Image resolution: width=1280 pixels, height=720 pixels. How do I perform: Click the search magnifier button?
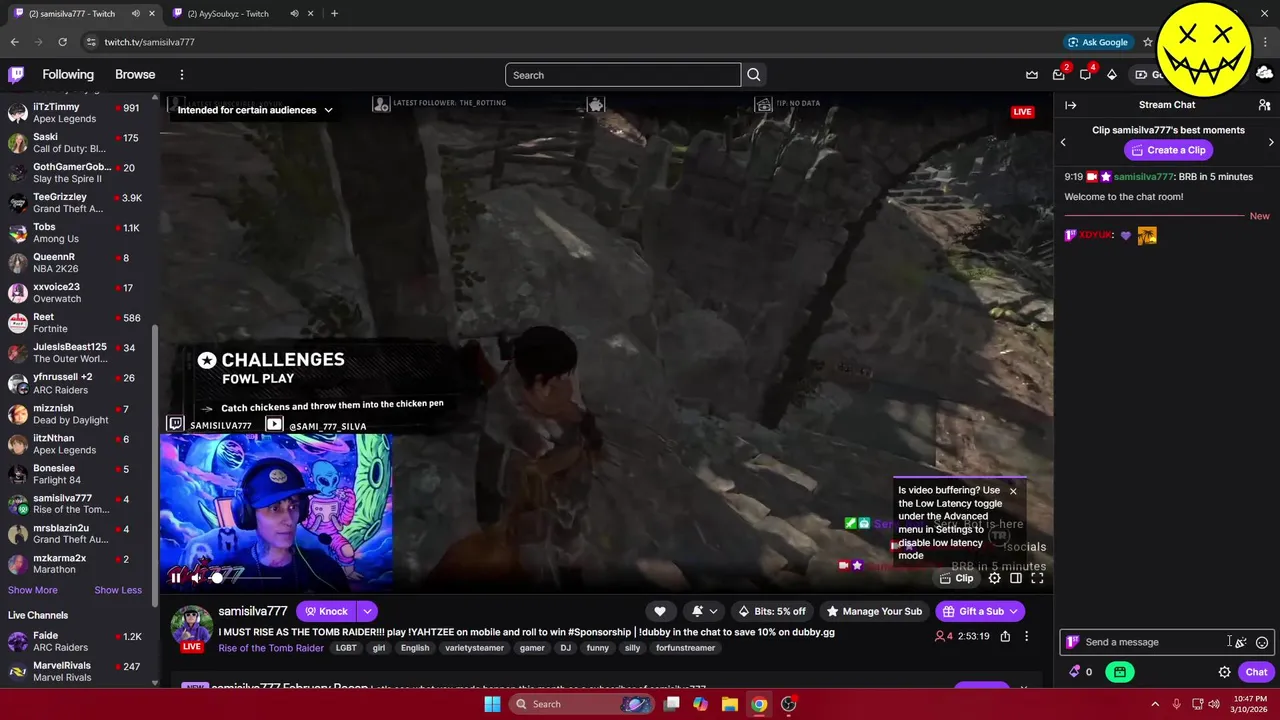point(754,75)
